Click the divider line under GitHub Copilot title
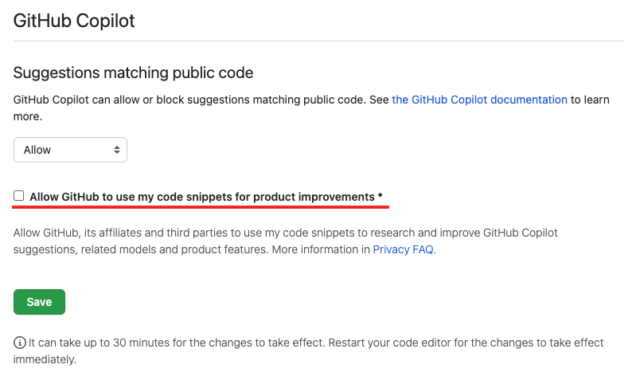This screenshot has width=640, height=376. click(319, 41)
